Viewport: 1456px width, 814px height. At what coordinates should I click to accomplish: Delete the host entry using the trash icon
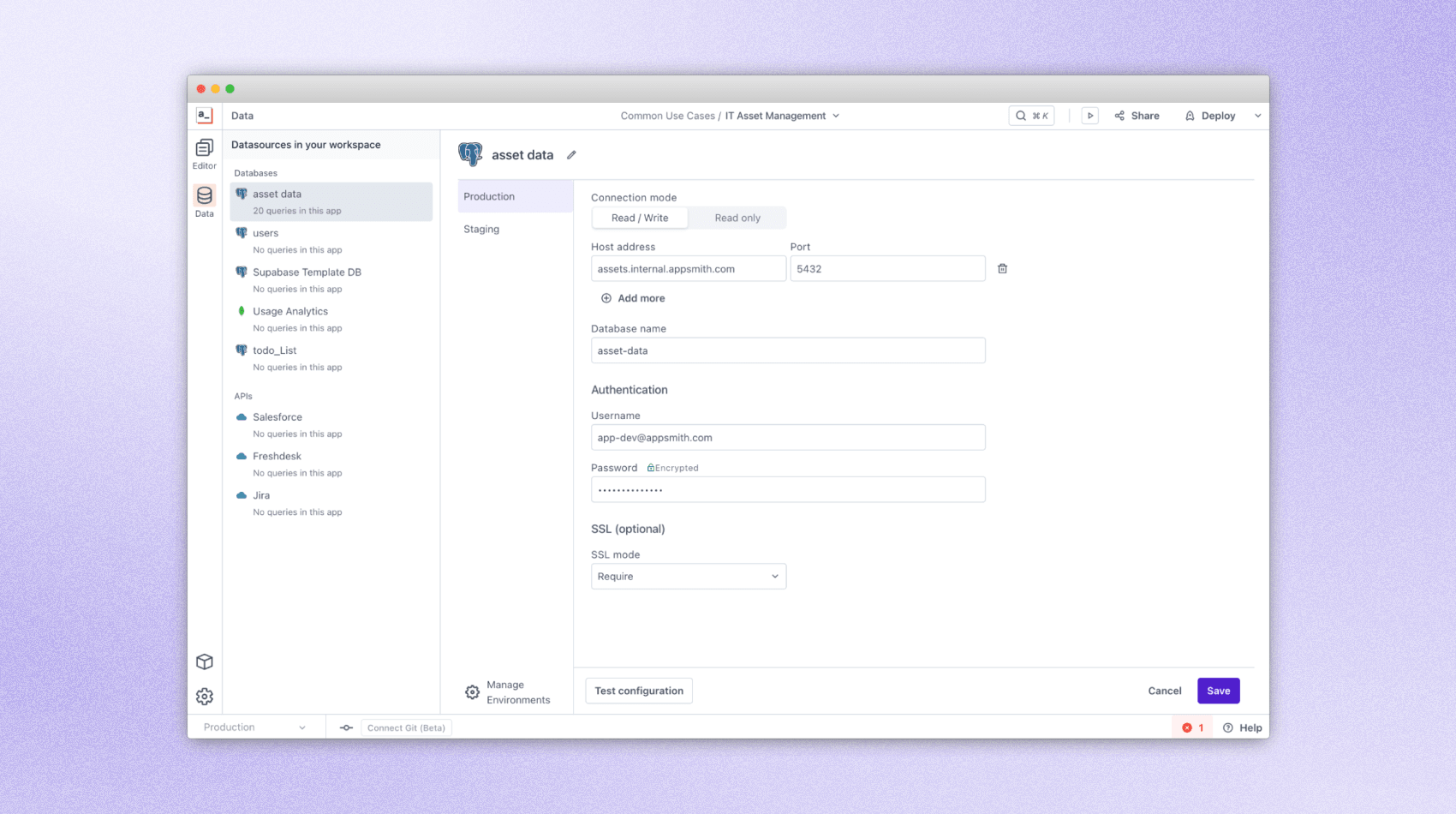click(x=1002, y=268)
